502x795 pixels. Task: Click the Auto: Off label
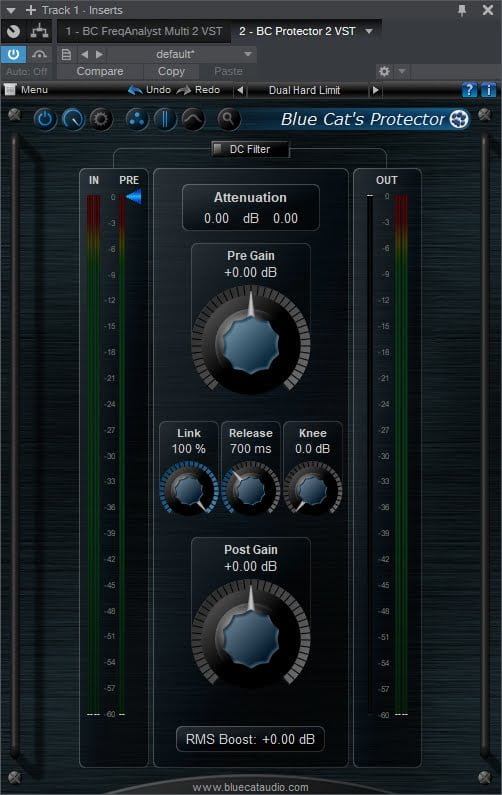27,71
